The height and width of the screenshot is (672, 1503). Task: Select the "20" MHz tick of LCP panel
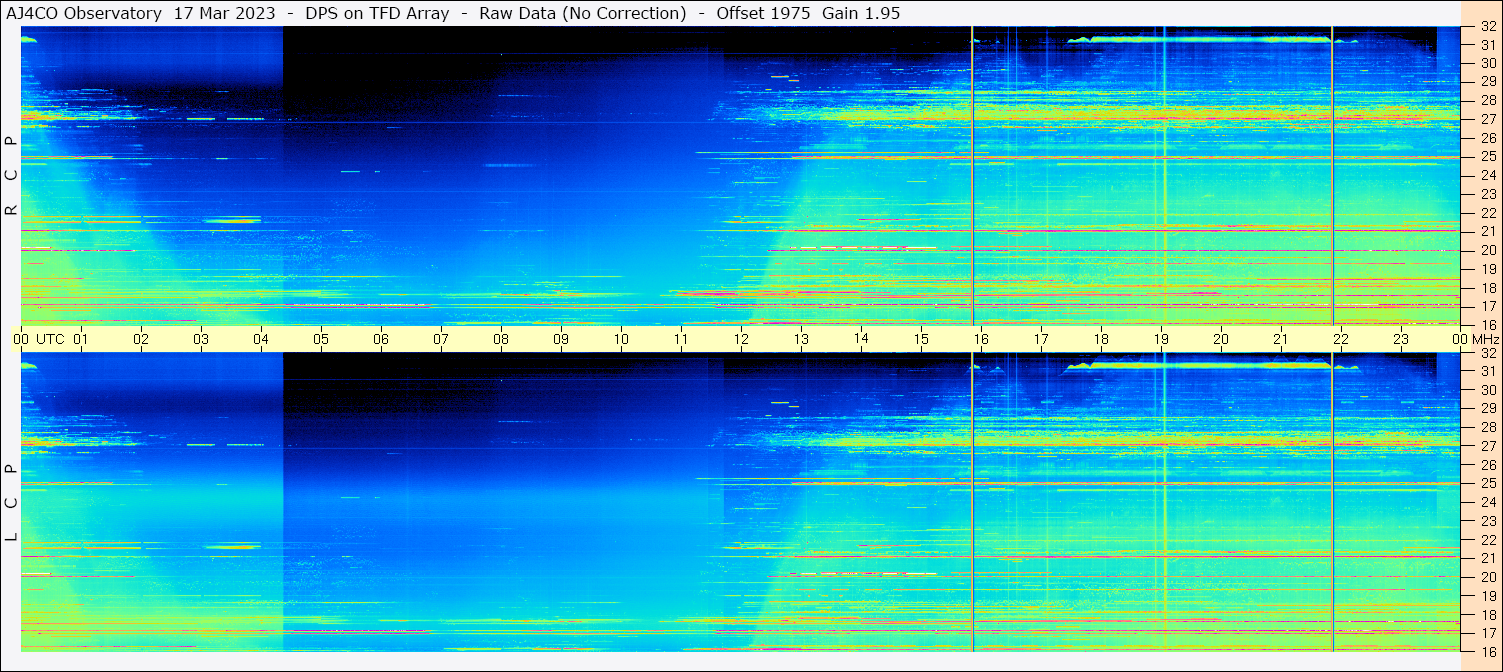1487,577
